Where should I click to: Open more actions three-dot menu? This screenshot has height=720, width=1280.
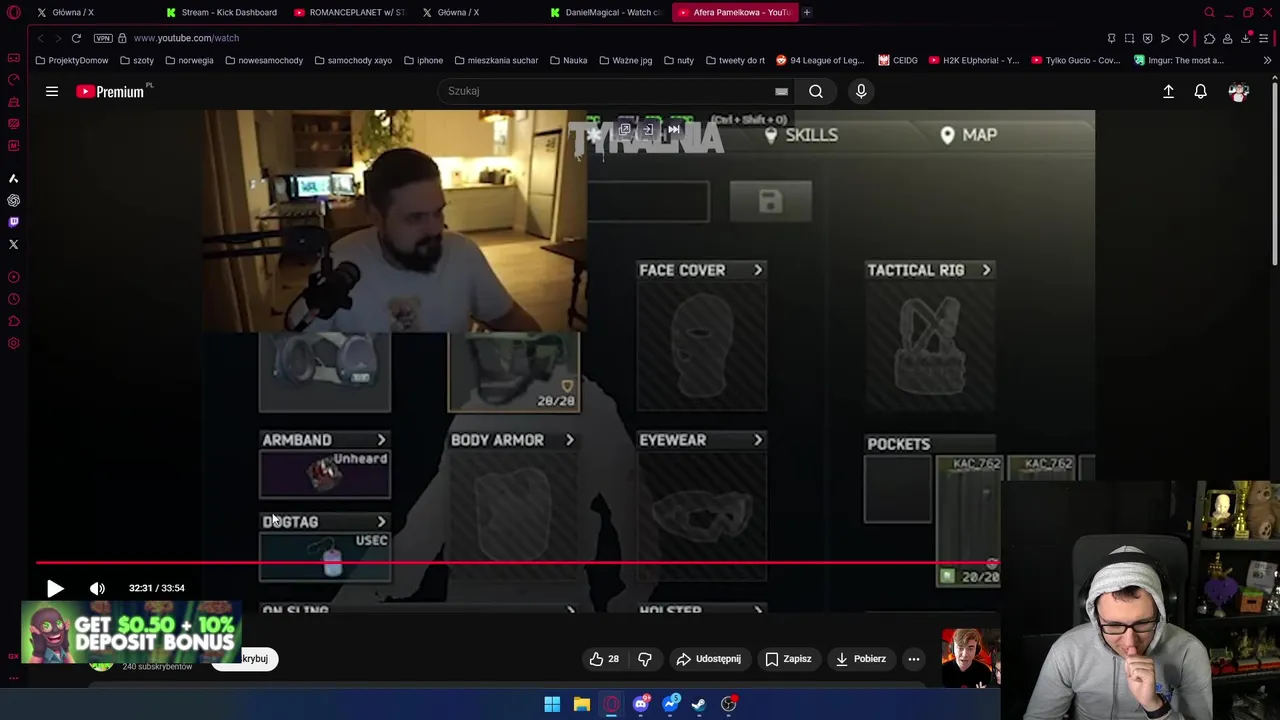[914, 659]
